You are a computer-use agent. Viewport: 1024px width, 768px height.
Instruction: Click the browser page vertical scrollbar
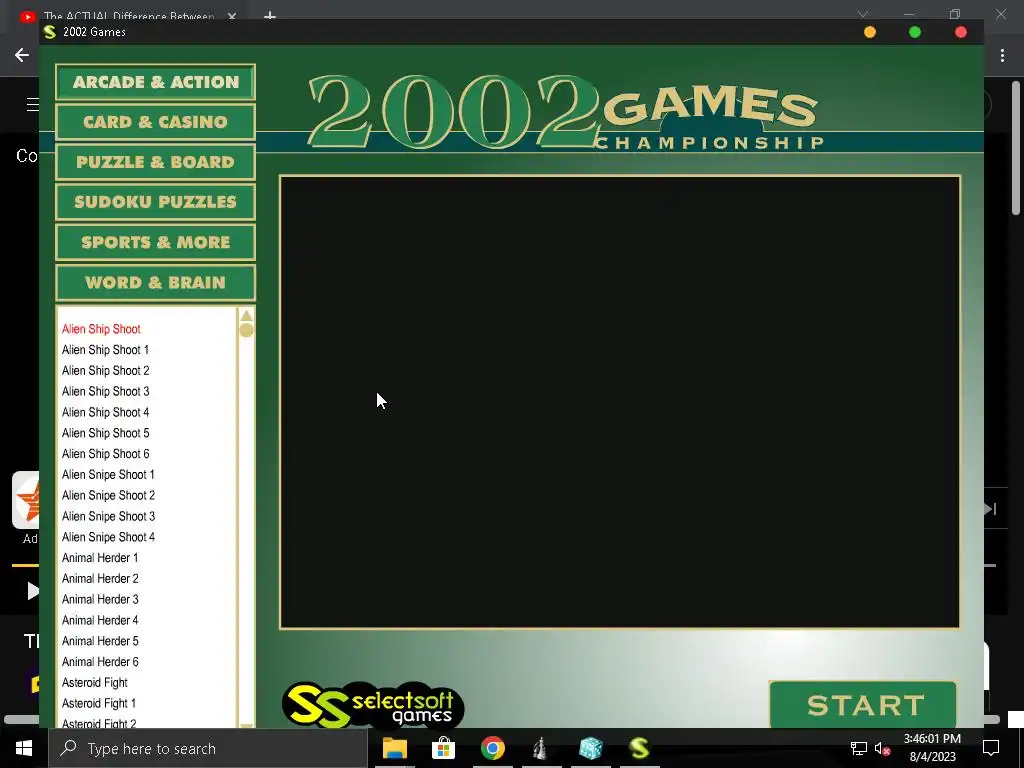point(1016,148)
